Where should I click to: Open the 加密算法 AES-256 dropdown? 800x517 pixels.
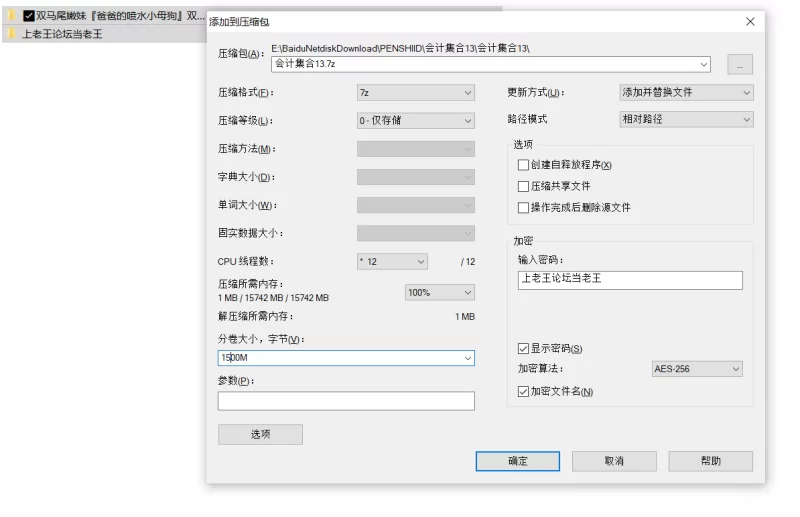coord(697,368)
